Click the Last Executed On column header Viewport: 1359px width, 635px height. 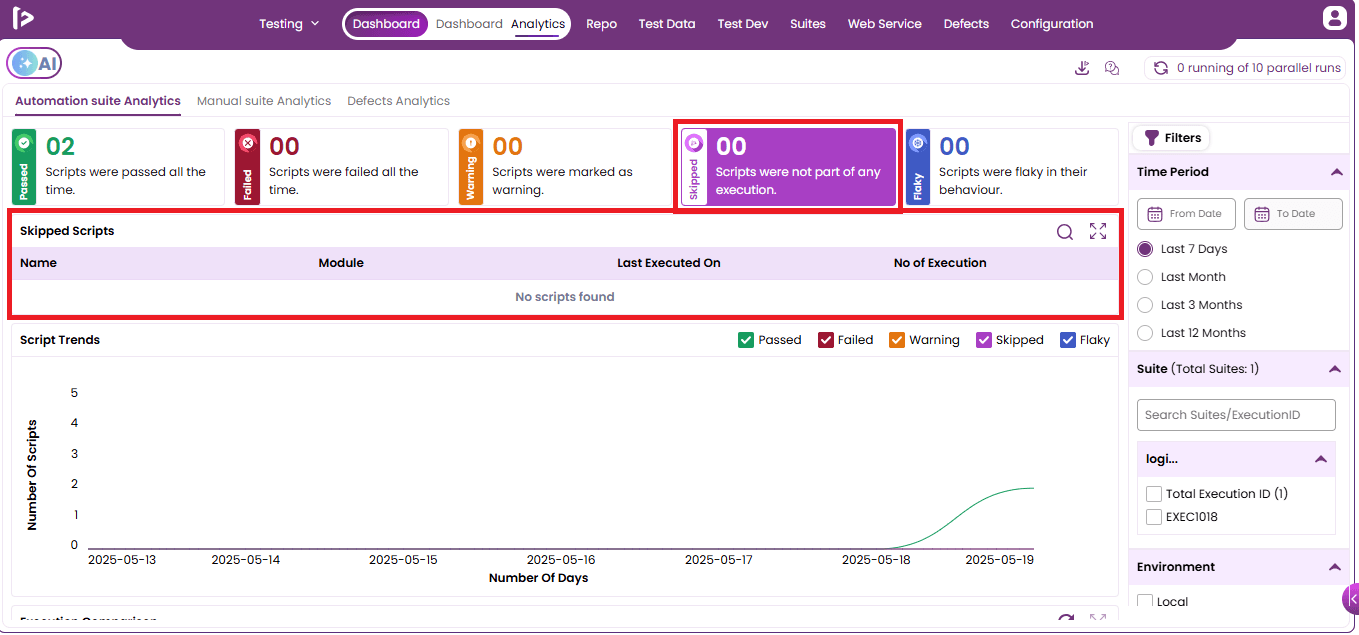[x=669, y=263]
